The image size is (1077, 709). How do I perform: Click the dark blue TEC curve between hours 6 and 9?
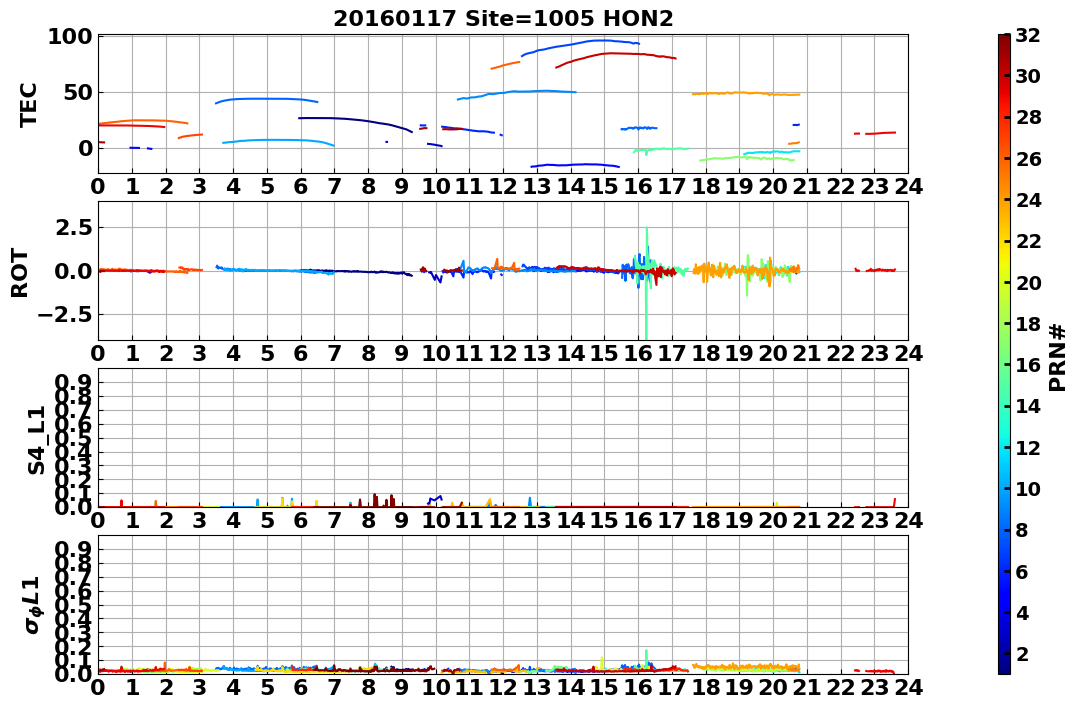coord(357,122)
